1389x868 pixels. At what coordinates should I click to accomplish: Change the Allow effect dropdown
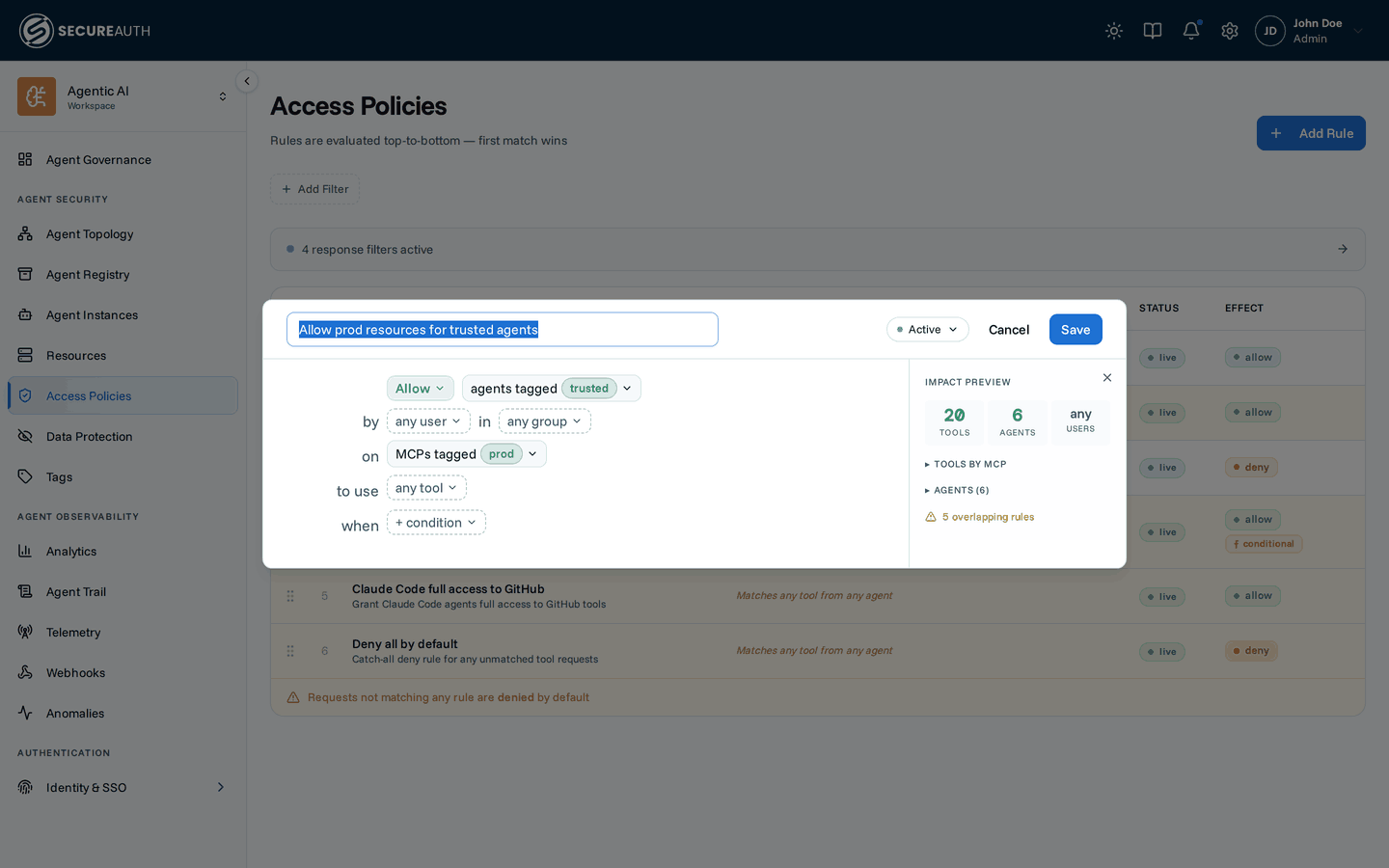pos(421,389)
